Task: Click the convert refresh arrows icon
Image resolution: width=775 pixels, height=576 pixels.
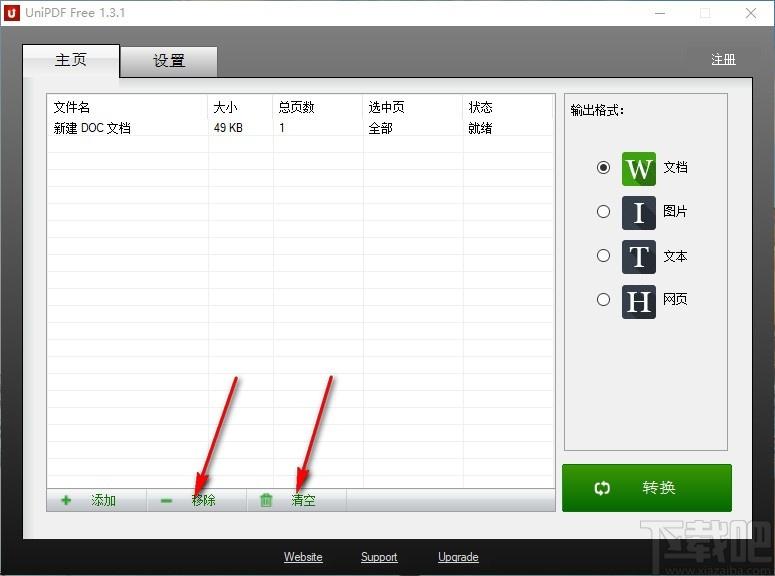Action: tap(602, 488)
